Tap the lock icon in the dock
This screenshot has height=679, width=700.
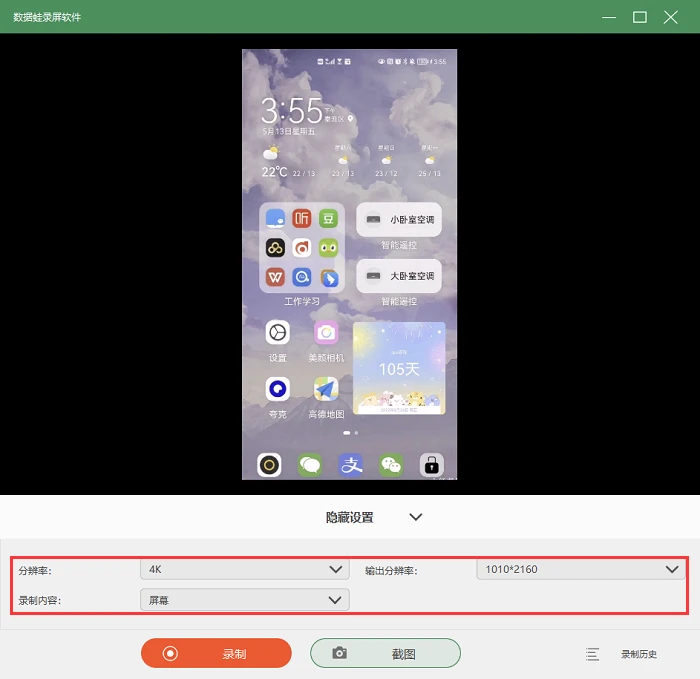tap(432, 465)
